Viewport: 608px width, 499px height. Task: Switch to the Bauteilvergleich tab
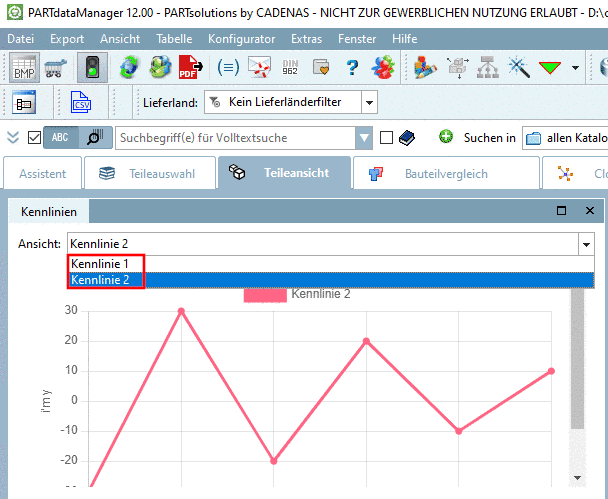[x=446, y=173]
